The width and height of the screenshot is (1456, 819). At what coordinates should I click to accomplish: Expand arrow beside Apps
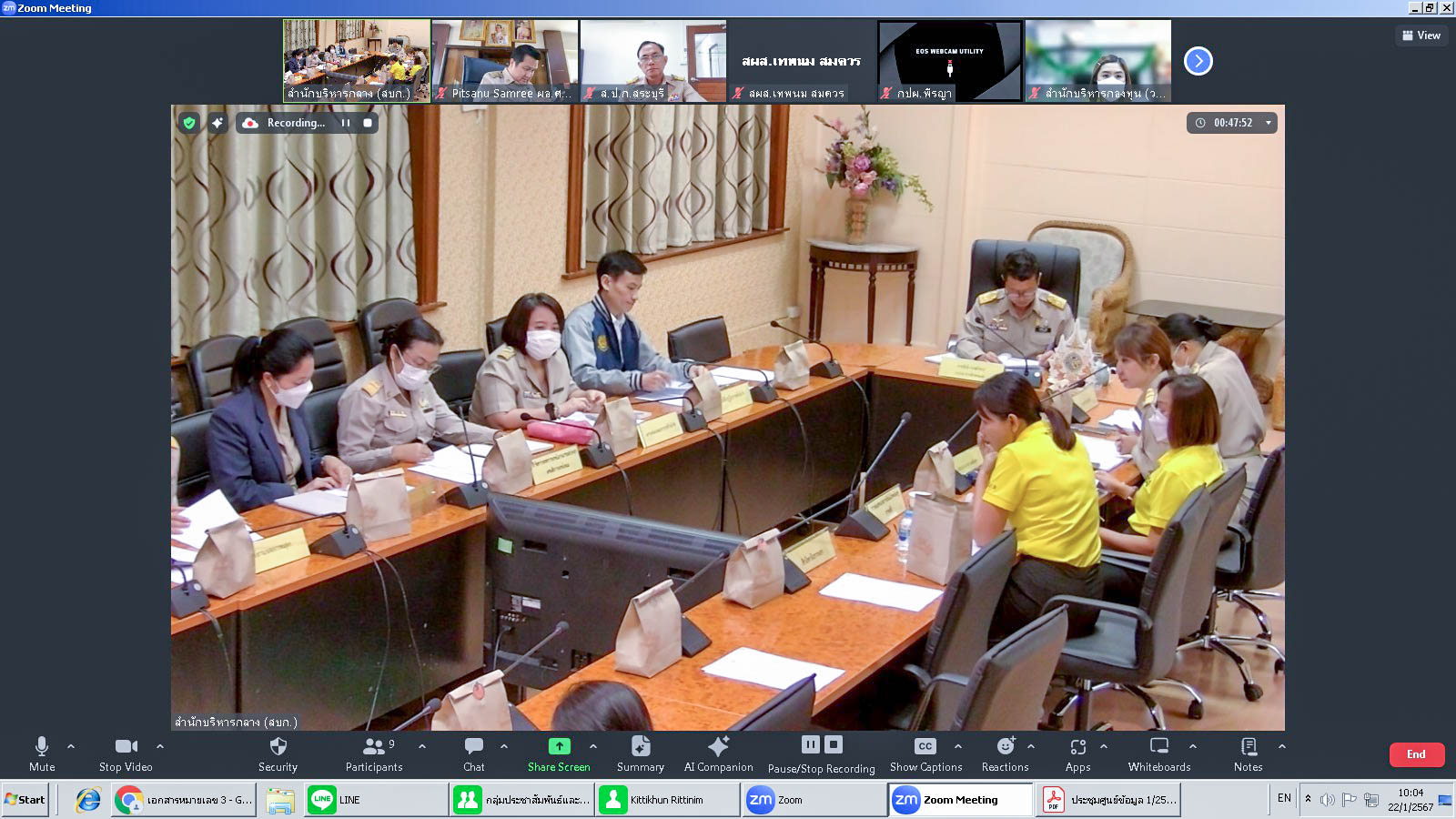[1104, 746]
